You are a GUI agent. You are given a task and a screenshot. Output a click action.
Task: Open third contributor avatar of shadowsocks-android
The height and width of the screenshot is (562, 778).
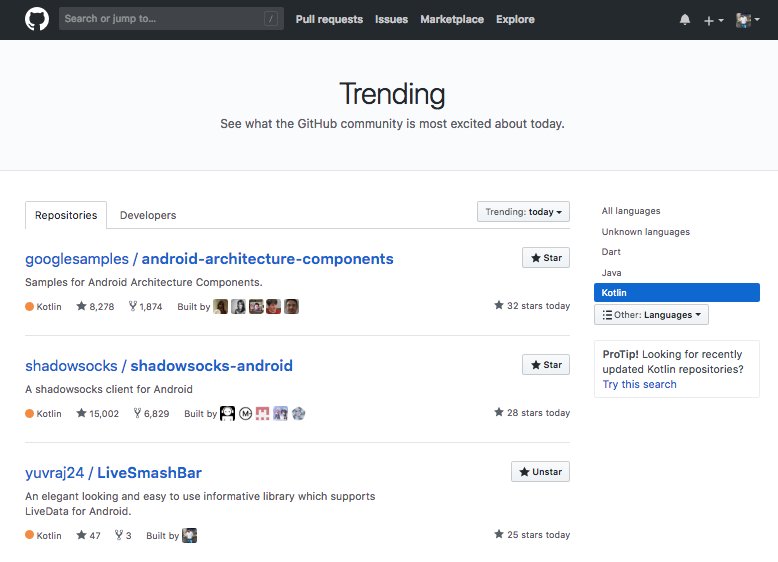coord(262,413)
